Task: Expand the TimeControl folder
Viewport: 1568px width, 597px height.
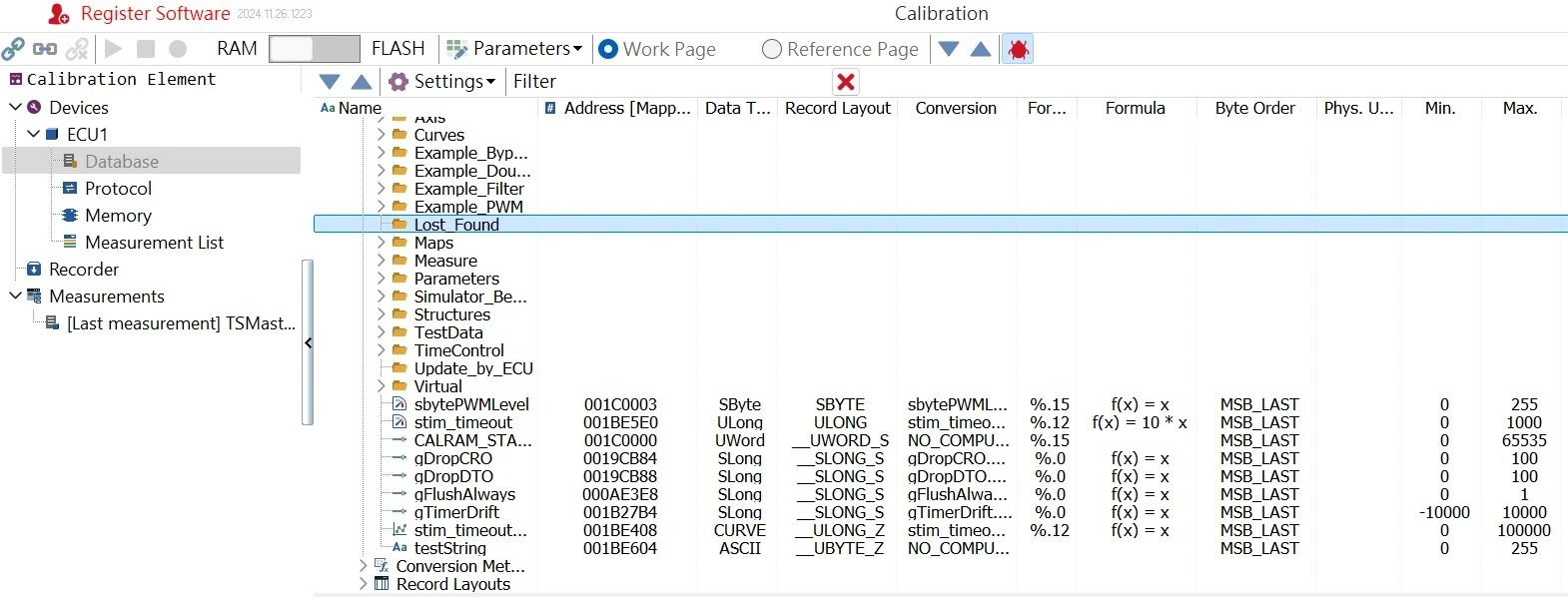Action: (381, 350)
